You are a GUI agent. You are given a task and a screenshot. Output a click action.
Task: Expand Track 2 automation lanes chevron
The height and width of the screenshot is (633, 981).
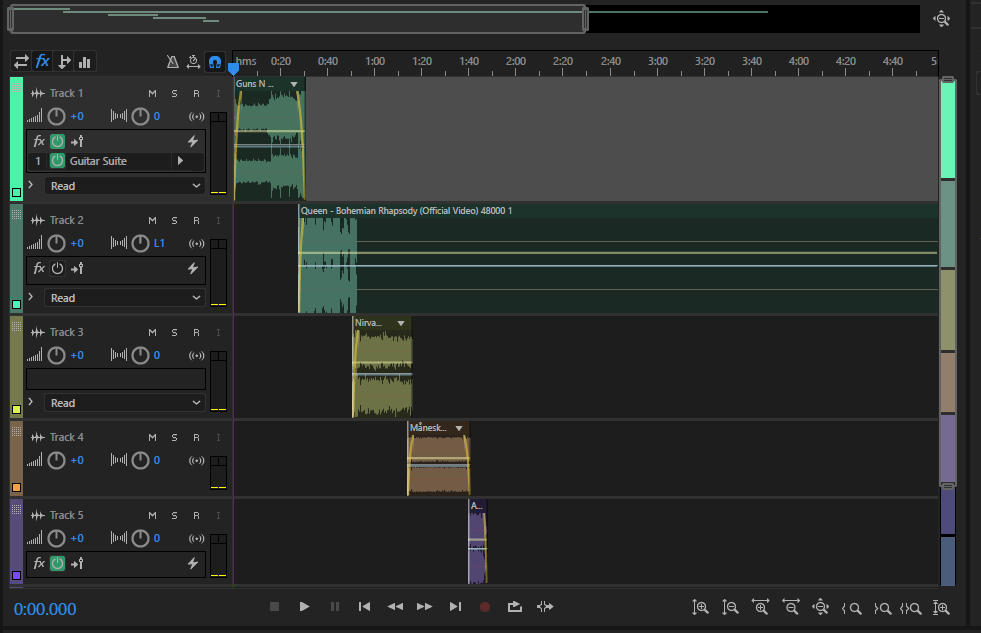pos(31,298)
